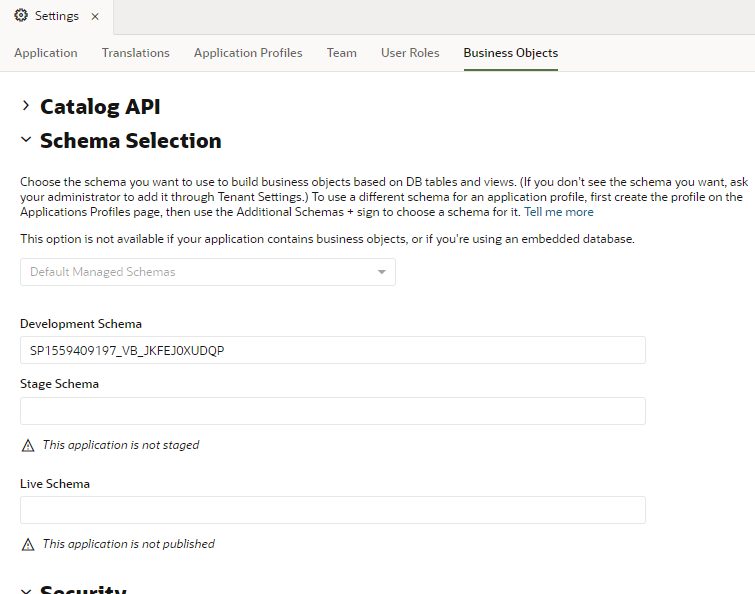Screen dimensions: 755x594
Task: Switch to the Application tab
Action: click(46, 53)
